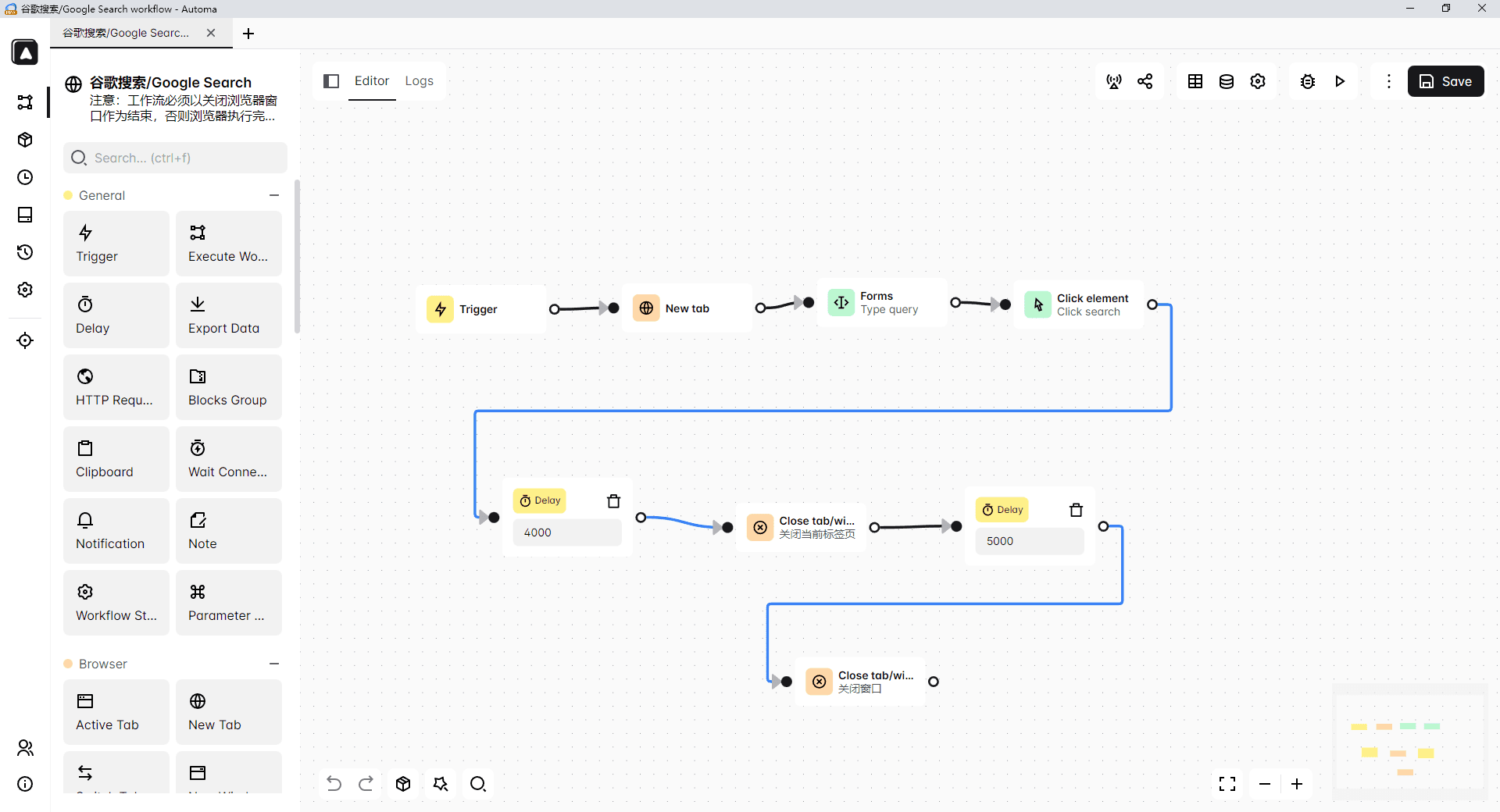Viewport: 1500px width, 812px height.
Task: Open workflow storage database icon
Action: pos(1227,81)
